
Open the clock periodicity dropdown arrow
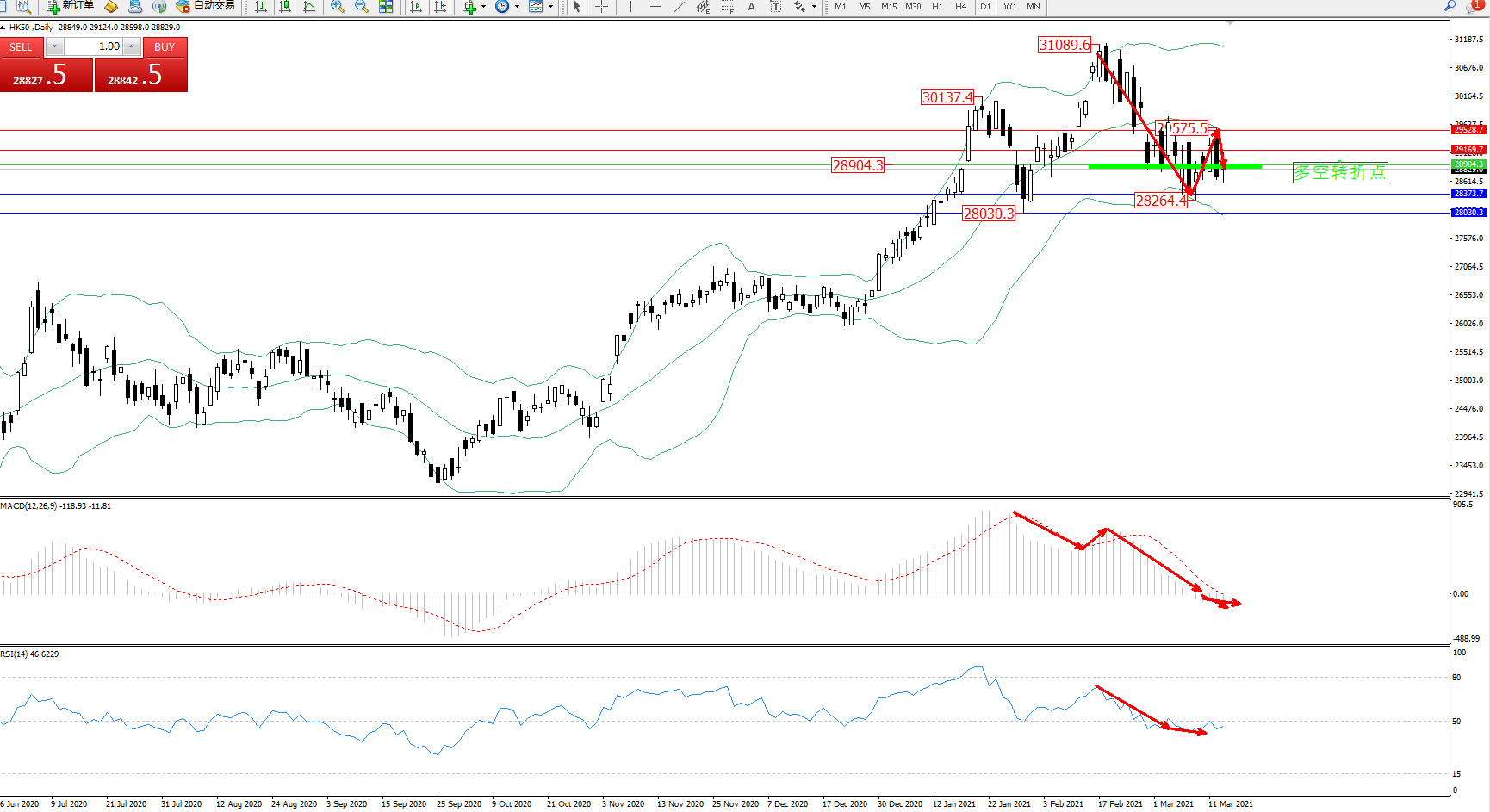[517, 7]
